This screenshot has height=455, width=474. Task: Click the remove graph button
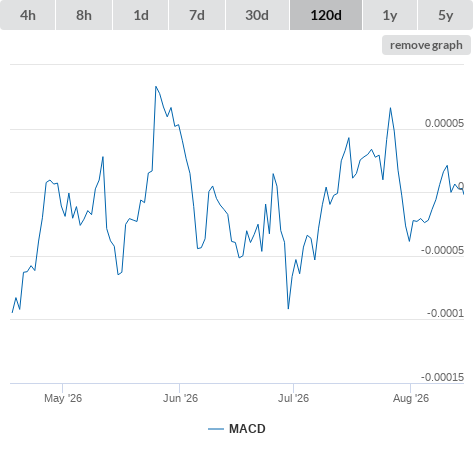[426, 45]
